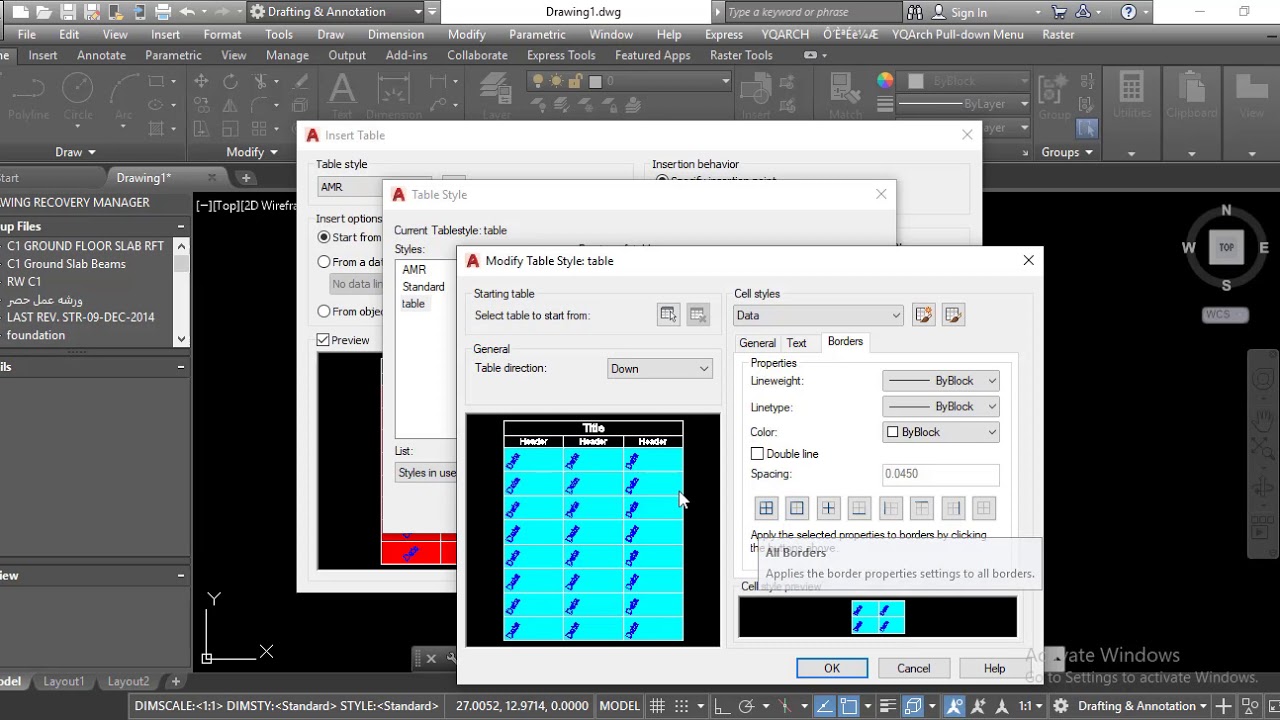Switch to the General tab
Screen dimensions: 1280x720
point(757,343)
